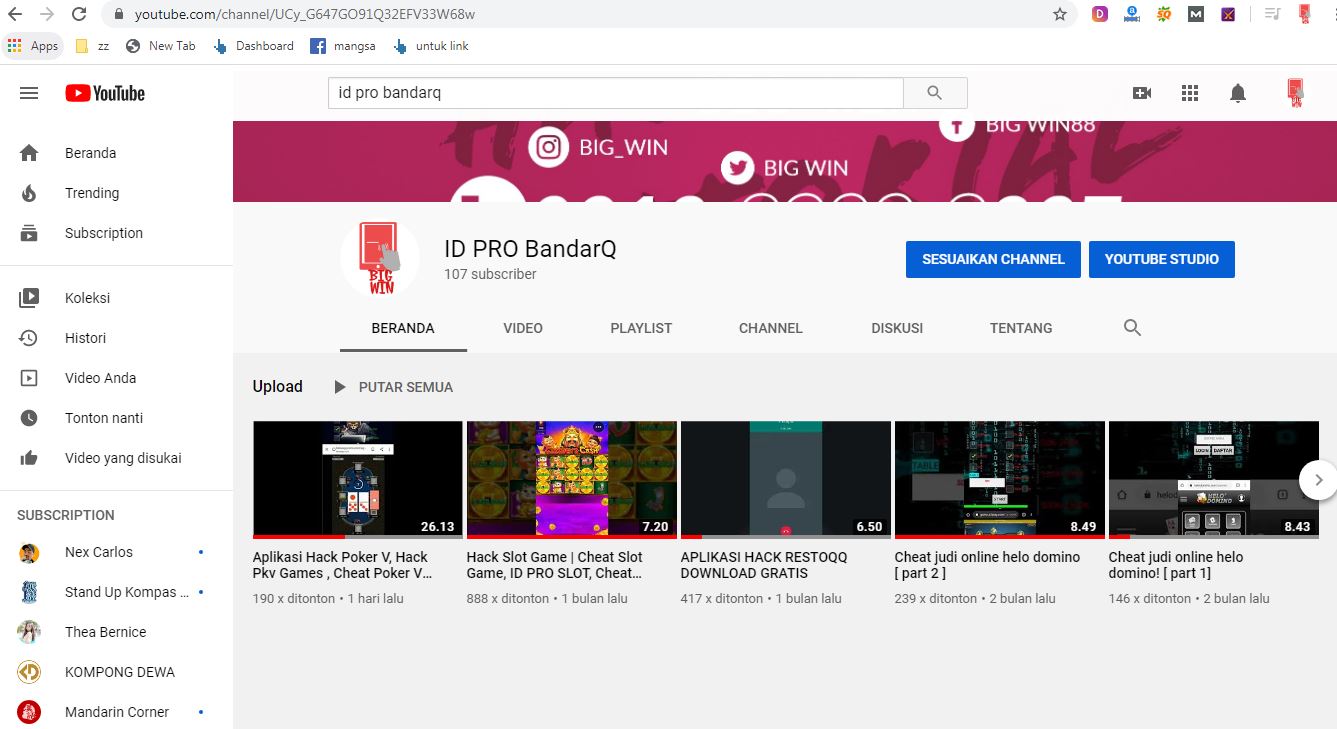
Task: Click the browser reload button
Action: [79, 14]
